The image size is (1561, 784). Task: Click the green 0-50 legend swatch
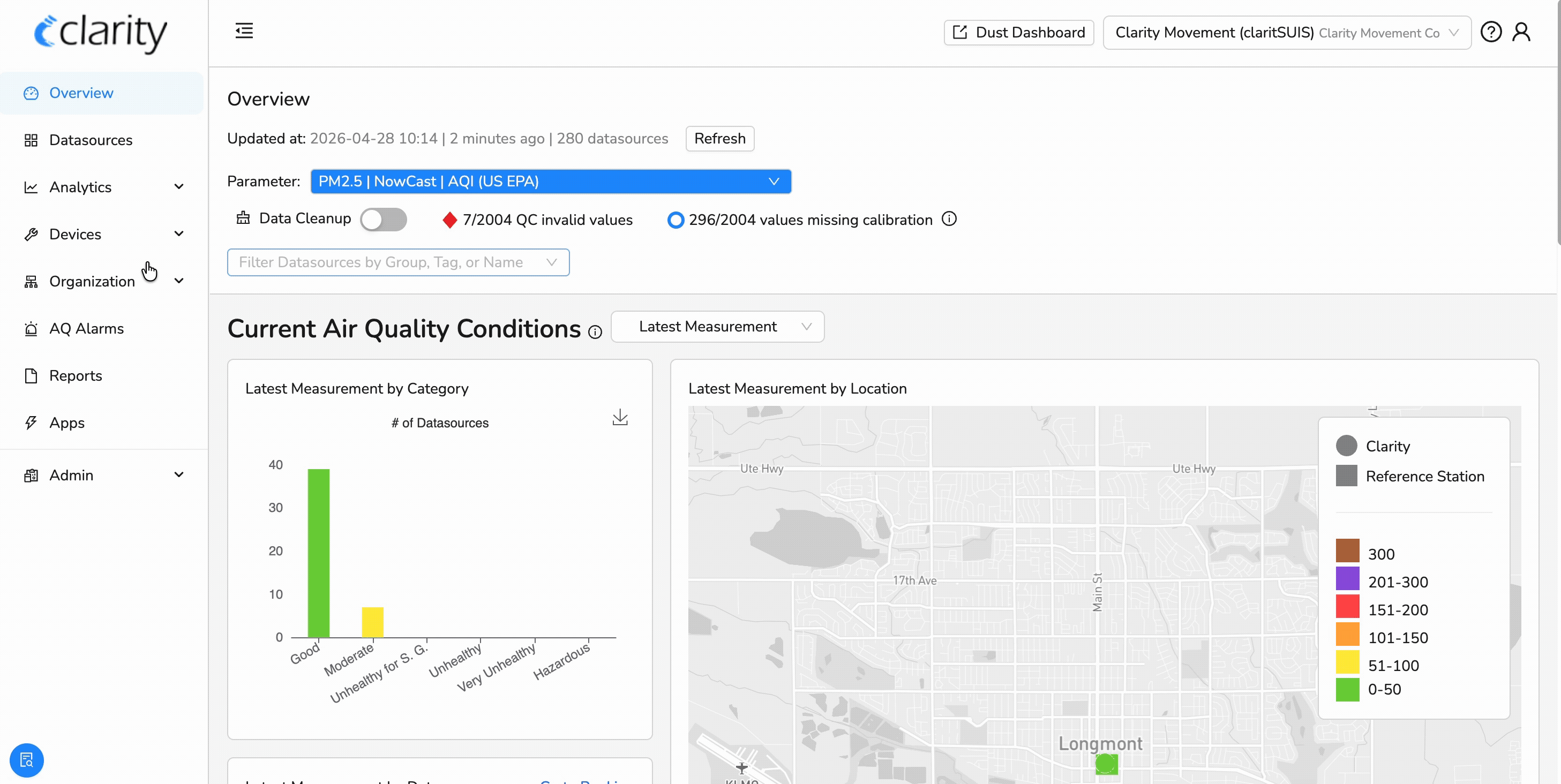(1348, 690)
